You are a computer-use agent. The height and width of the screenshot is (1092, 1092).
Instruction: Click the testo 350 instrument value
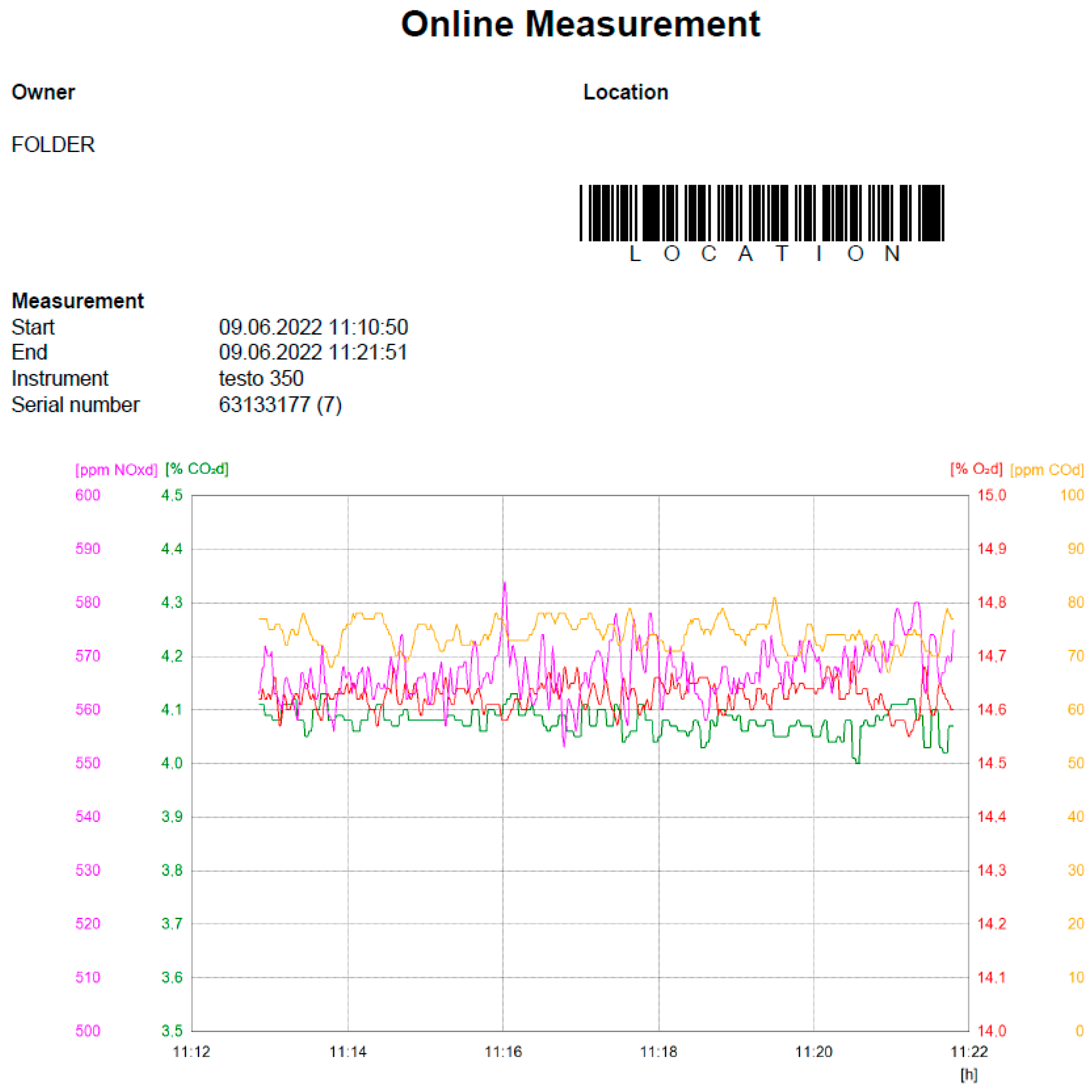pos(261,378)
